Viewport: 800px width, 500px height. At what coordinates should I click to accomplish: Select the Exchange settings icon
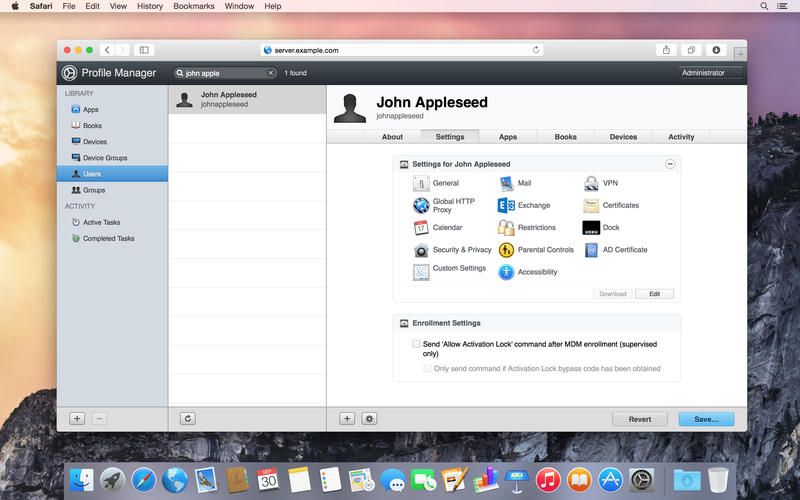tap(506, 206)
